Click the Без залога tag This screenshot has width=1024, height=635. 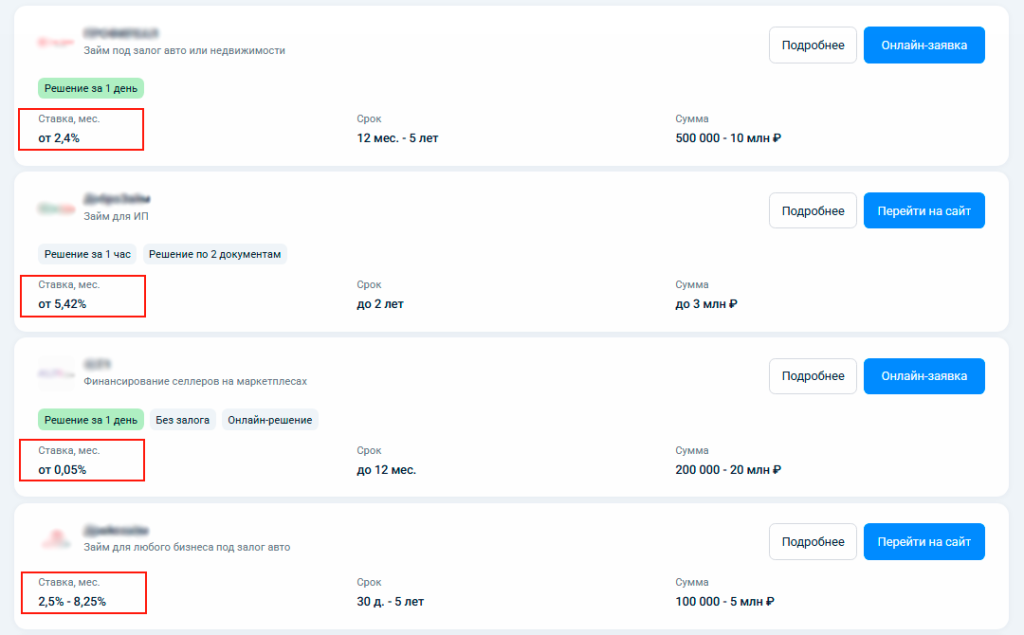pyautogui.click(x=182, y=420)
